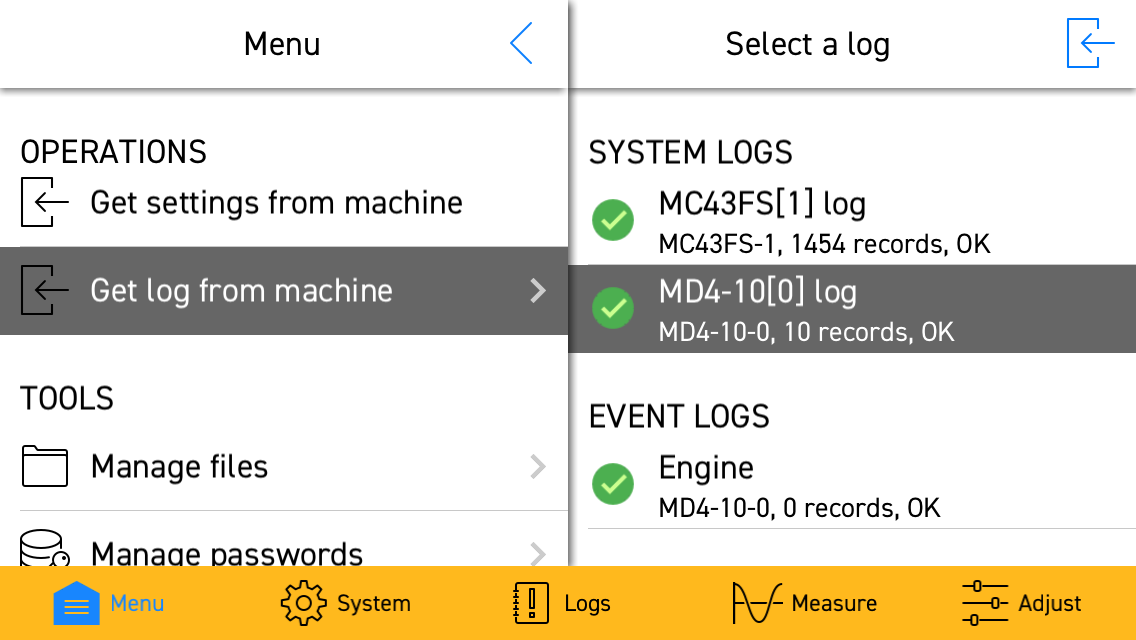Click the Select a log title
Viewport: 1136px width, 640px height.
point(808,44)
